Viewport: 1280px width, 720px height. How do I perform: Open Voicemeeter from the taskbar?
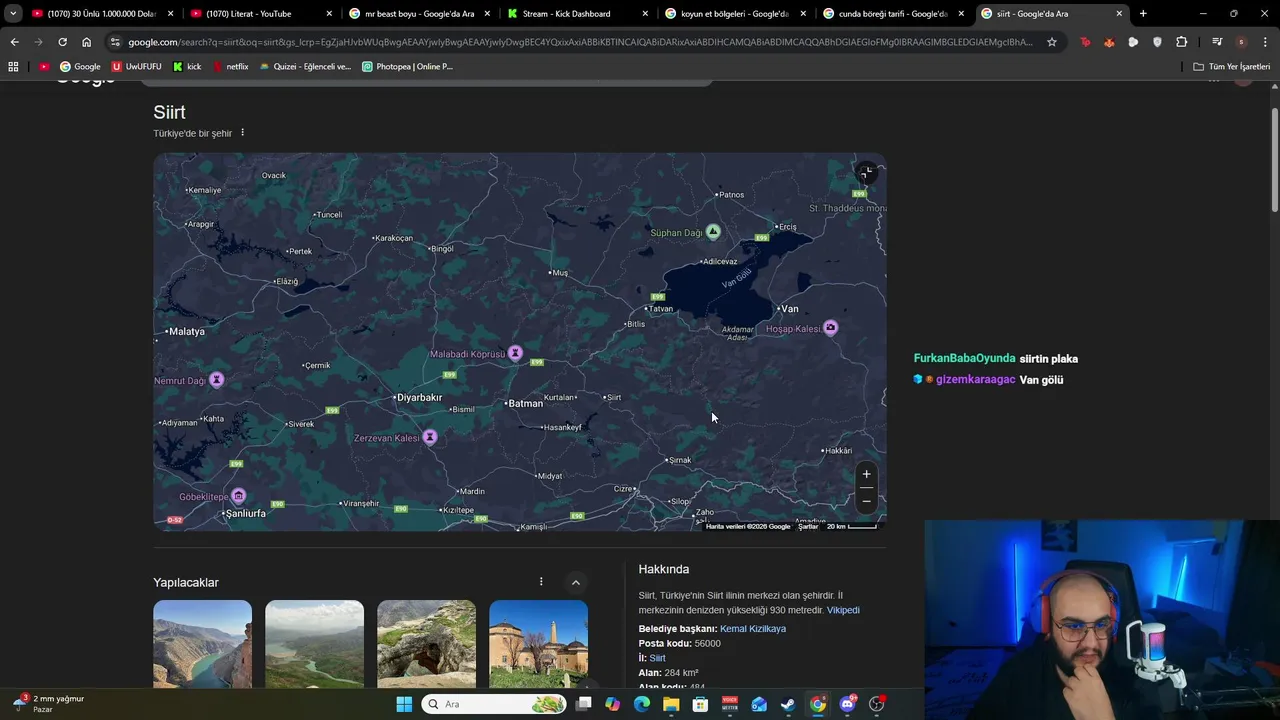pyautogui.click(x=730, y=704)
